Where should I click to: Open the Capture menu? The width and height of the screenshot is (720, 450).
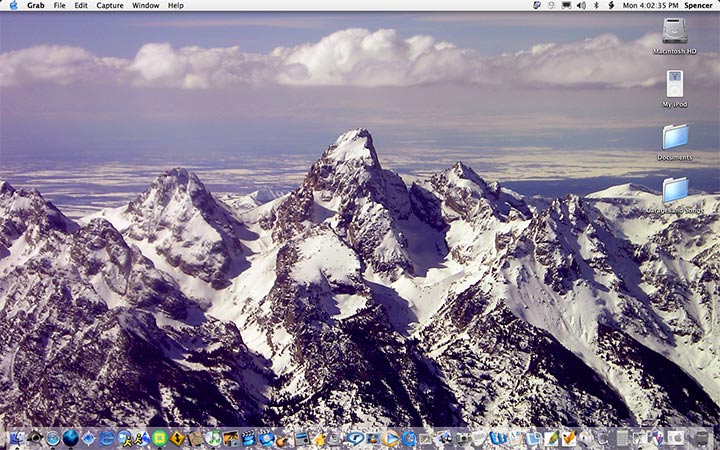(110, 6)
